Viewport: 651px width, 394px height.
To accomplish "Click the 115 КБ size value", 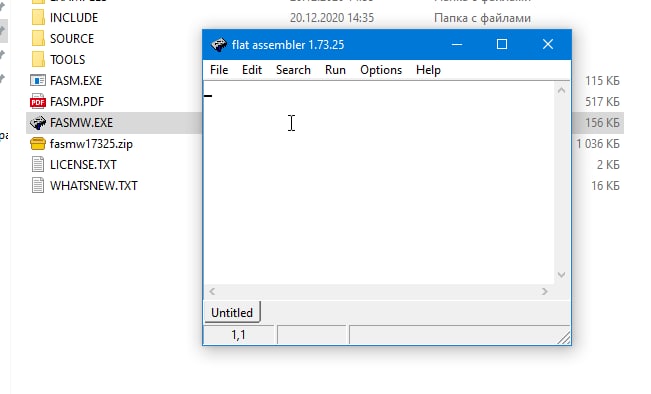I will click(602, 81).
